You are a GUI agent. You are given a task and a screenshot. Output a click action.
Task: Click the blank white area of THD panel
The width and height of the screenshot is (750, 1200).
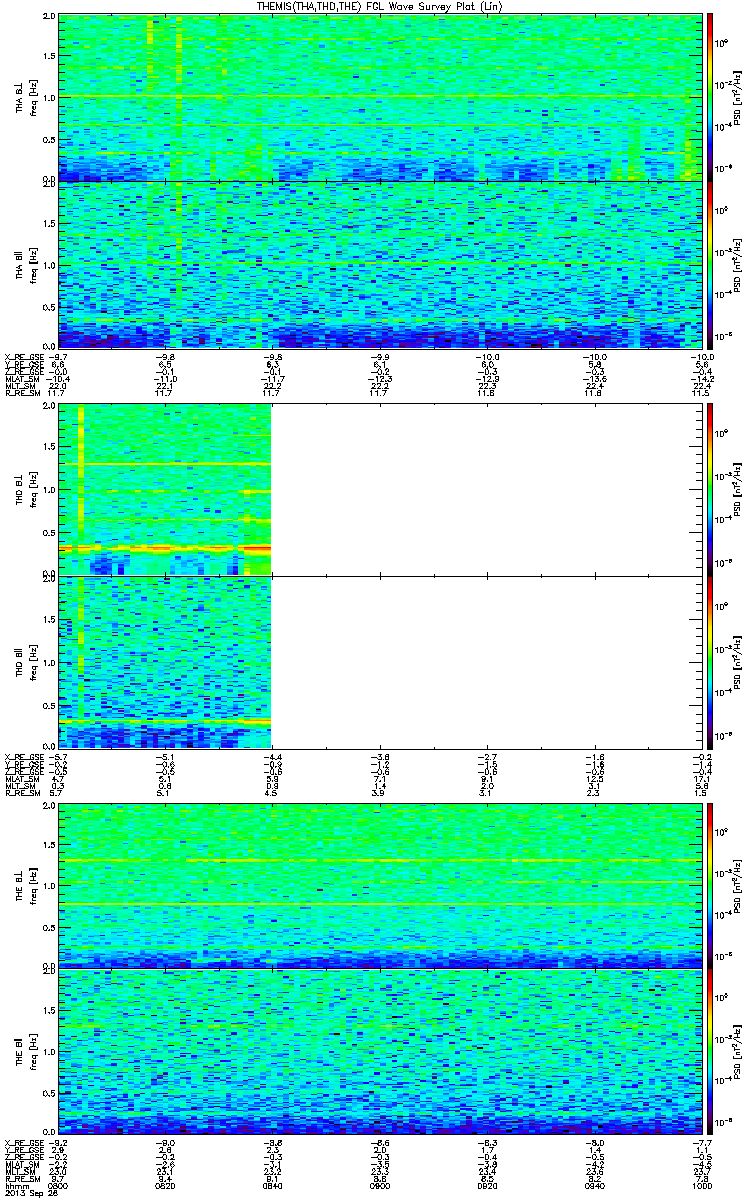(486, 575)
